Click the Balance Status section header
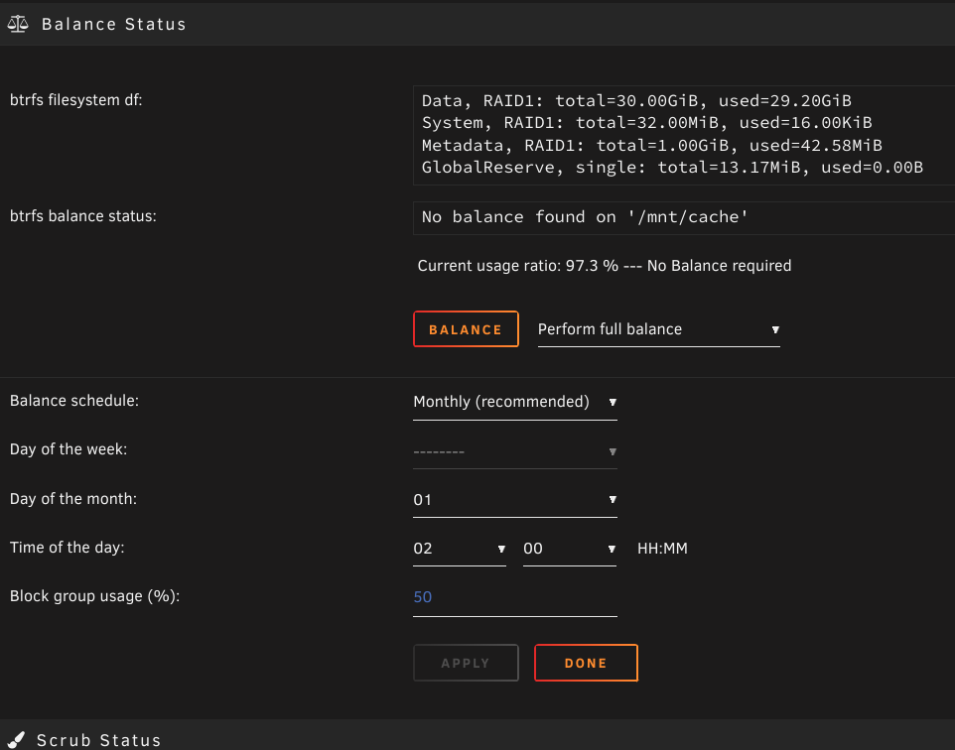Screen dimensions: 955x750 click(x=478, y=24)
